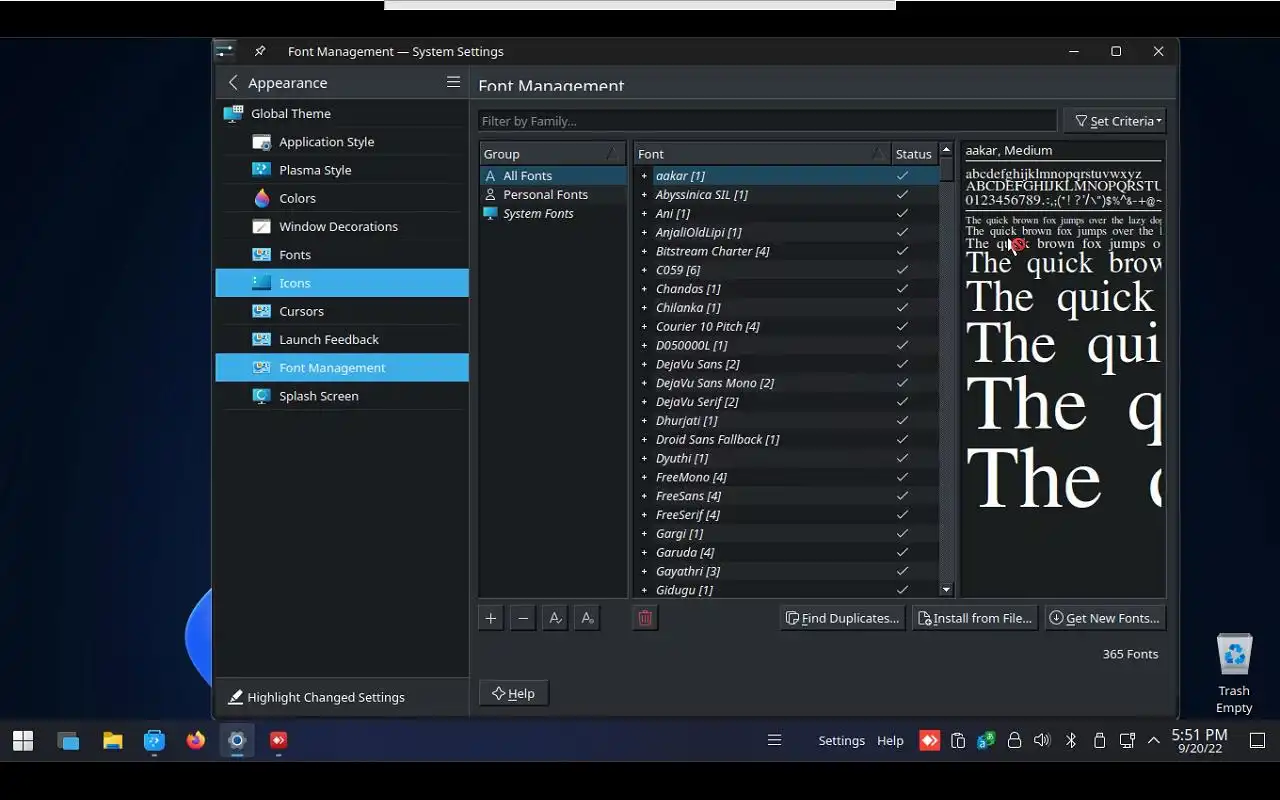The width and height of the screenshot is (1280, 800).
Task: Click the three-line global menu icon on taskbar
Action: pos(774,741)
